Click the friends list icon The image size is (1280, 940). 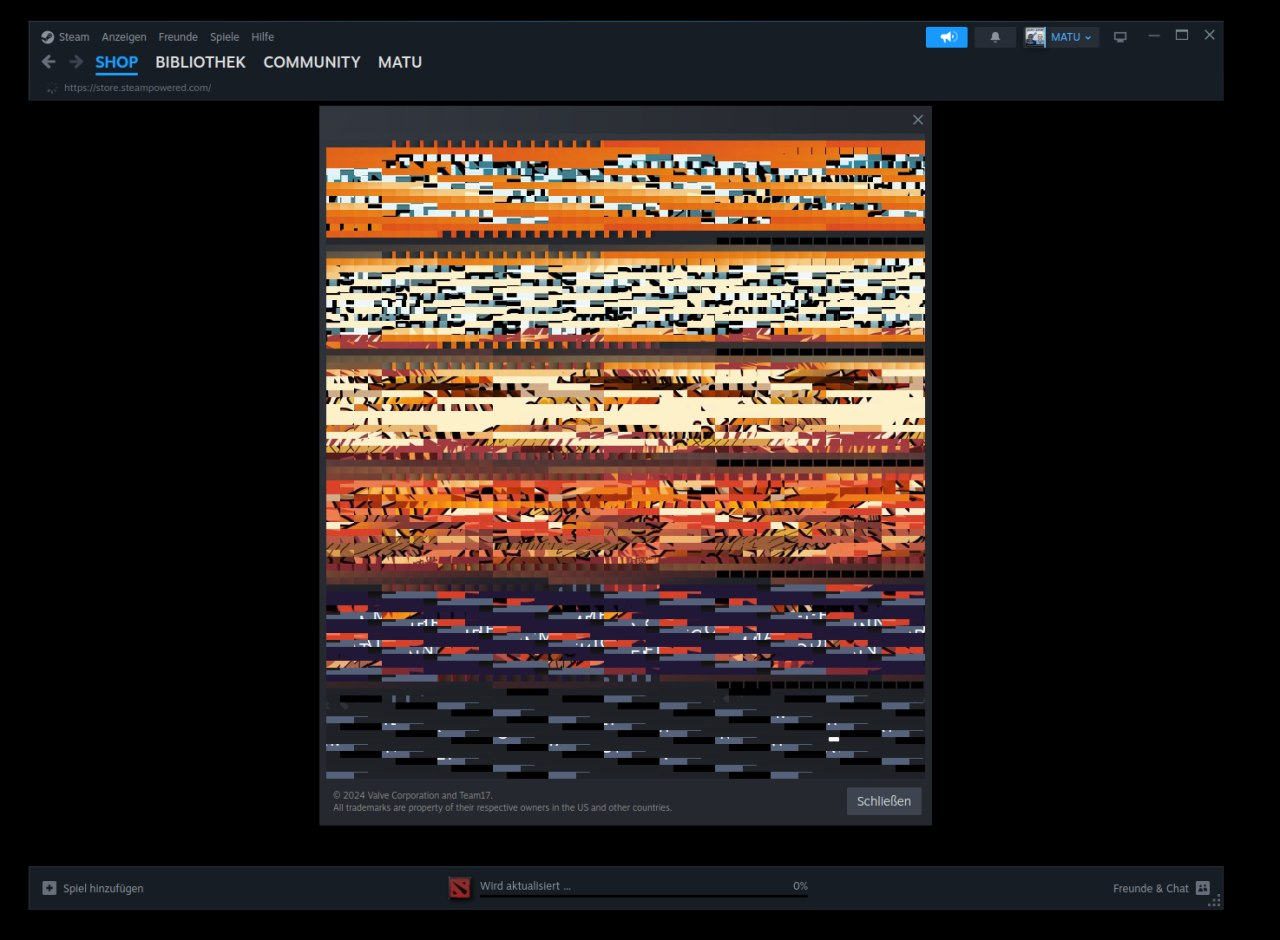click(x=1203, y=888)
